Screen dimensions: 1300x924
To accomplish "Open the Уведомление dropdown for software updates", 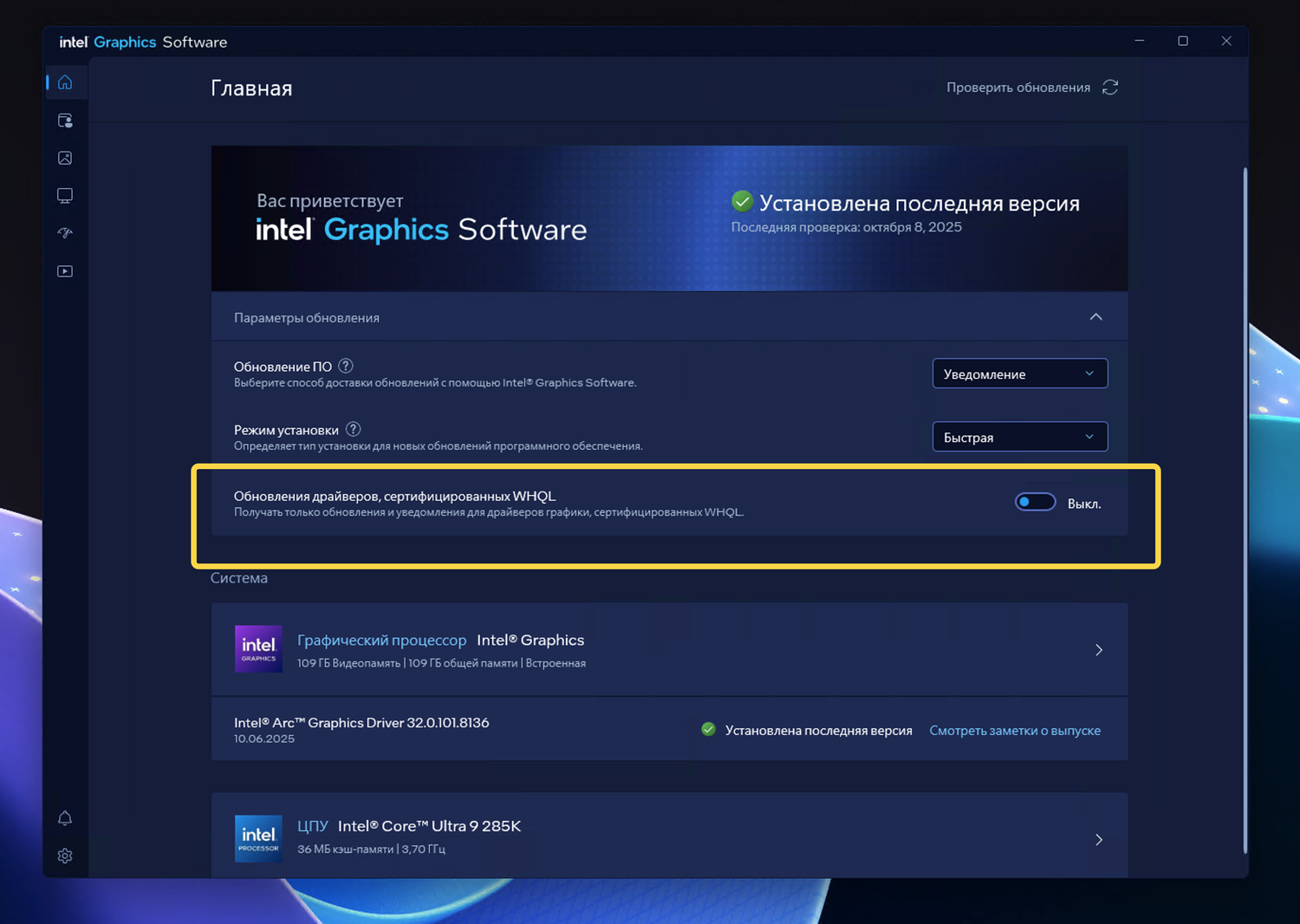I will coord(1019,374).
